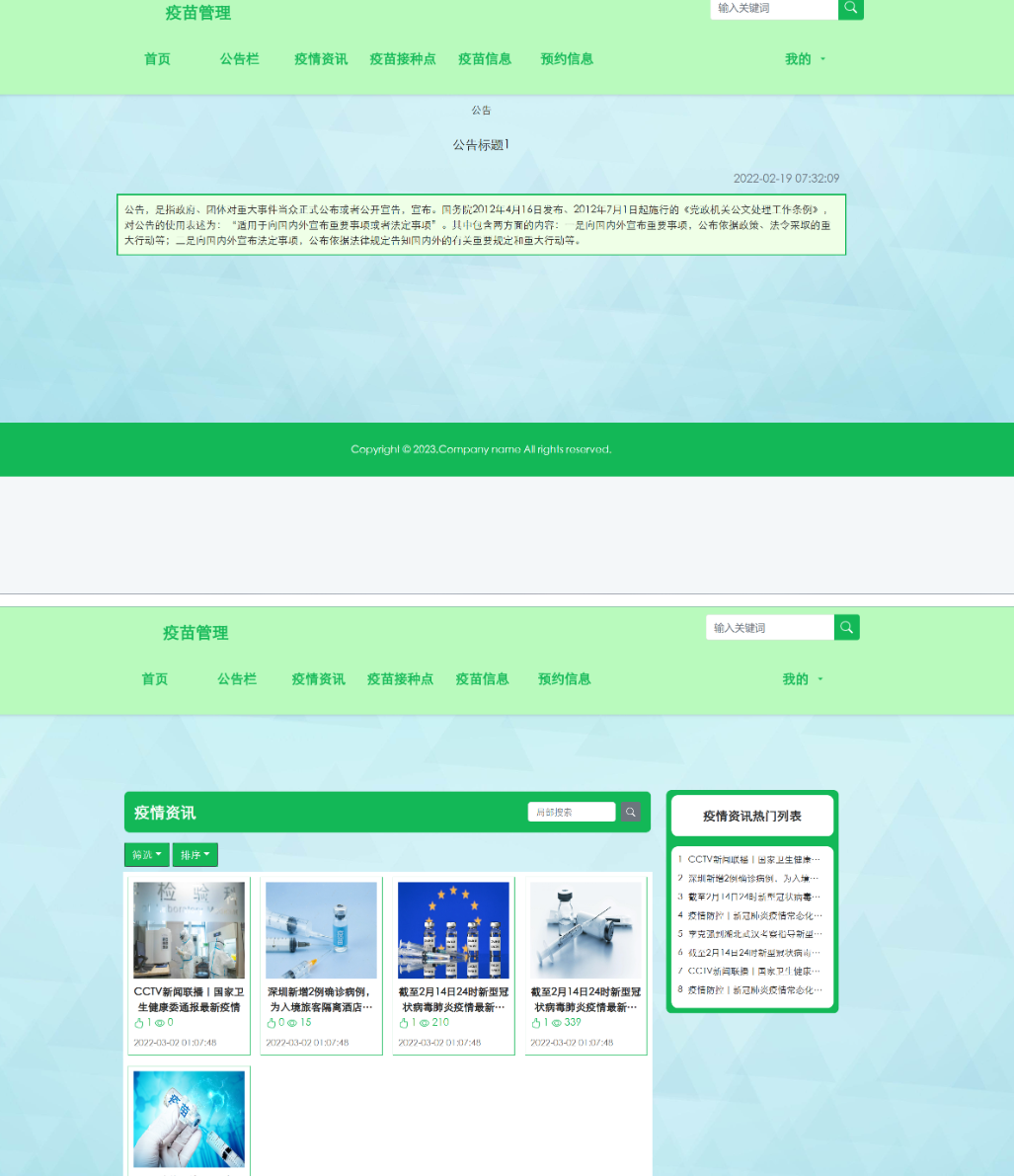Click the eye icon beside 339 views
Screen dimensions: 1014x1176
tap(557, 1023)
